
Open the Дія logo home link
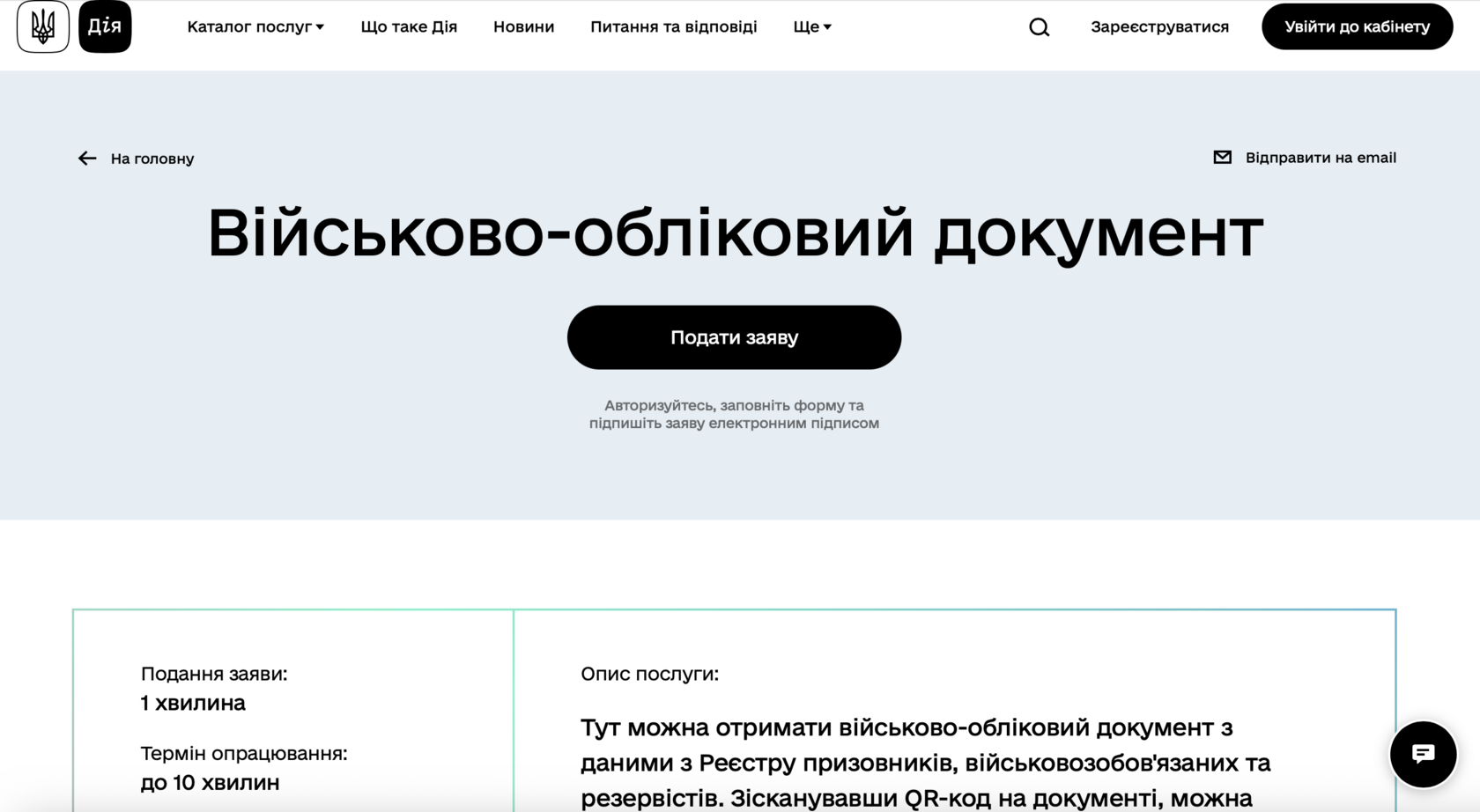point(105,26)
